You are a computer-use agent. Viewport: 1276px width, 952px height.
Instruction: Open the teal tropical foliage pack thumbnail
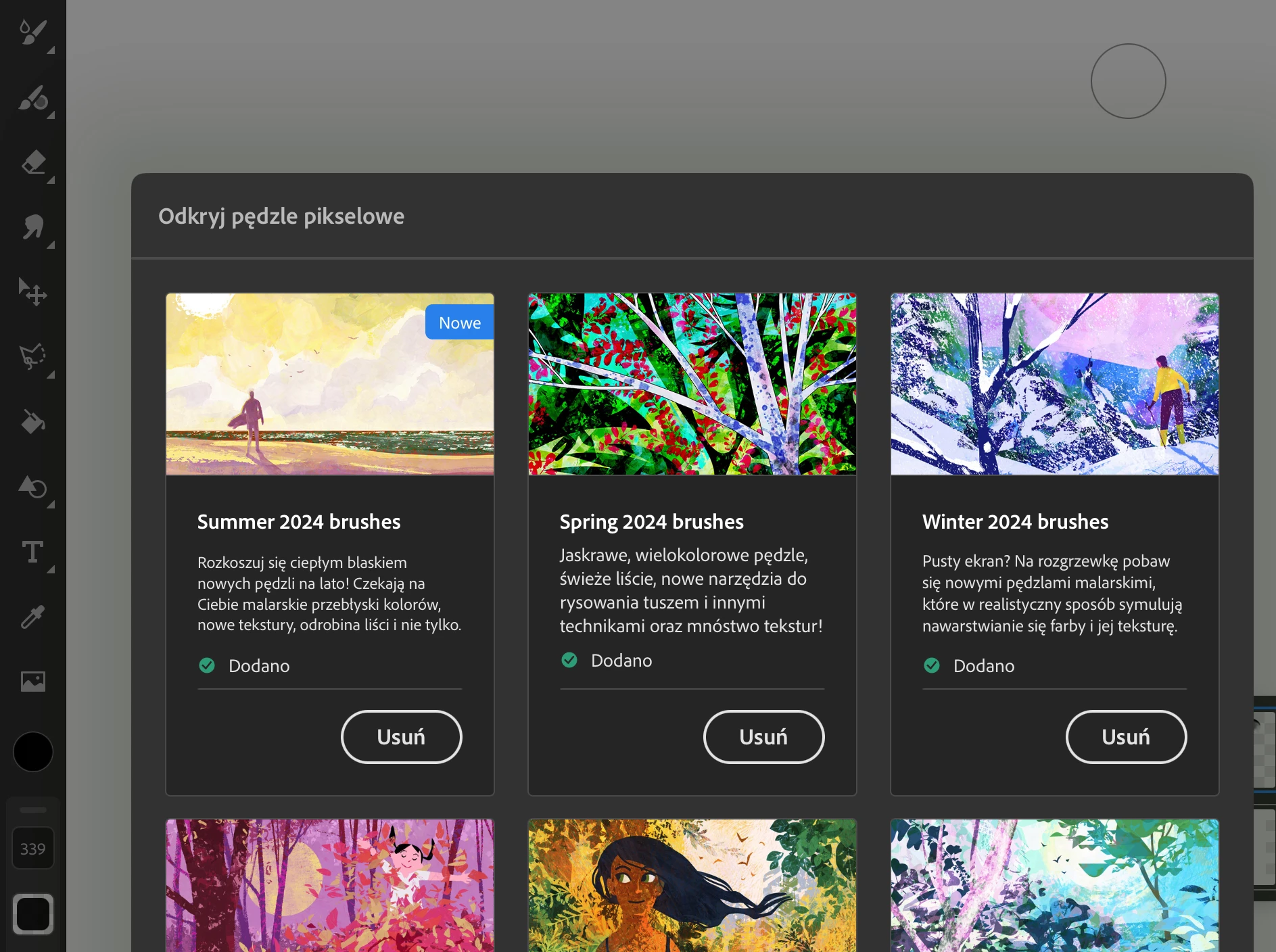click(x=1055, y=886)
